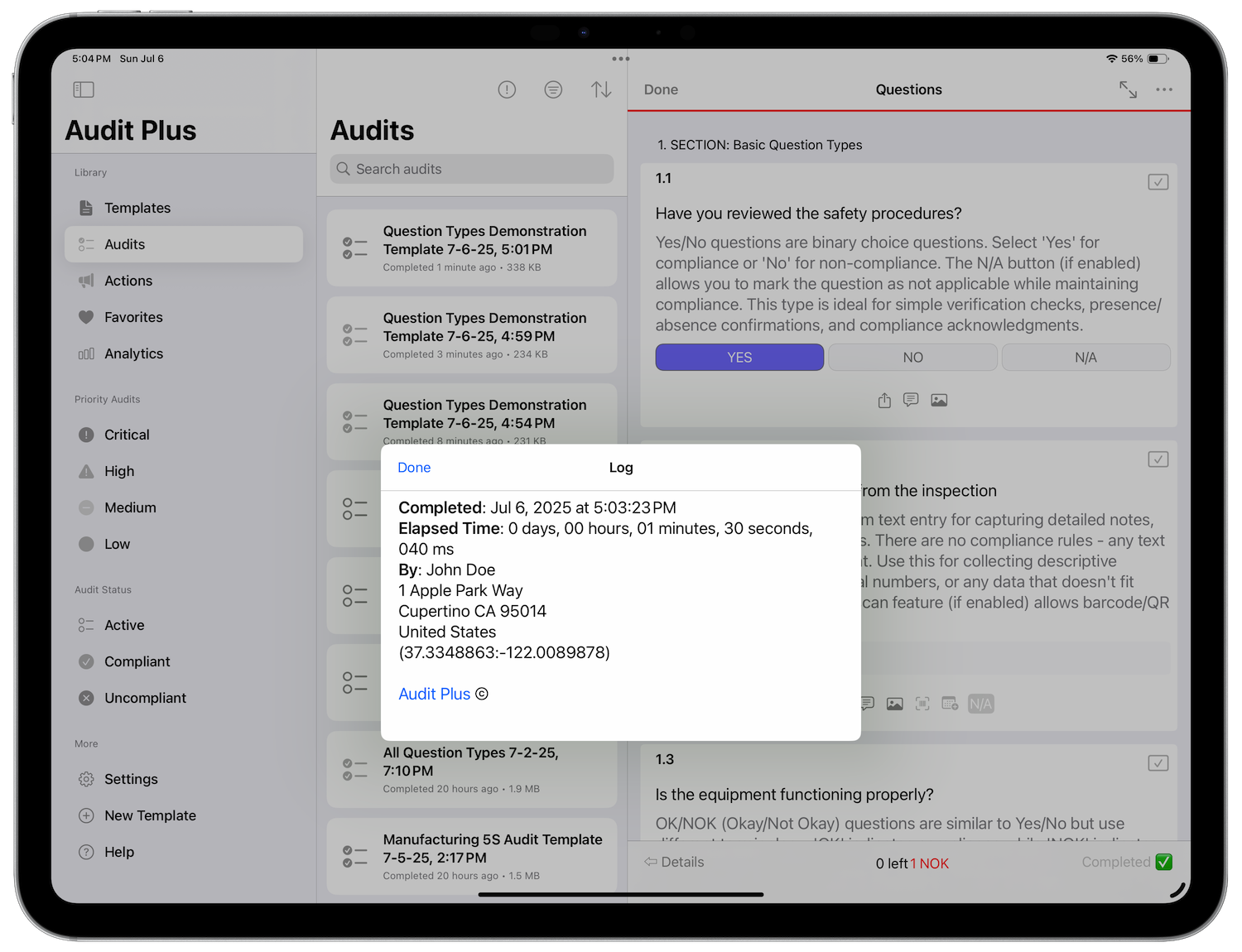Tap the calendar-plus icon in question 1.2
The height and width of the screenshot is (952, 1242).
(x=950, y=704)
